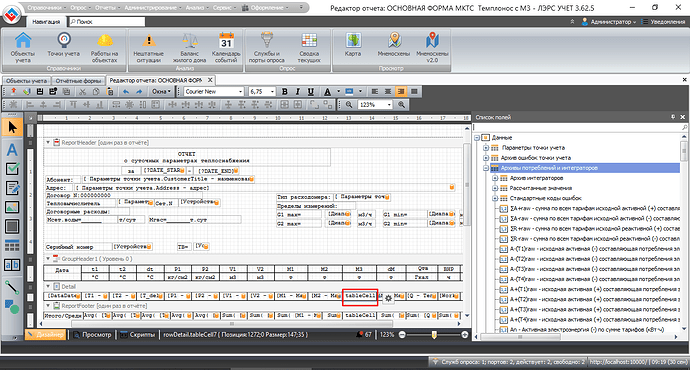Set text alignment to left
Image resolution: width=690 pixels, height=370 pixels.
[374, 92]
